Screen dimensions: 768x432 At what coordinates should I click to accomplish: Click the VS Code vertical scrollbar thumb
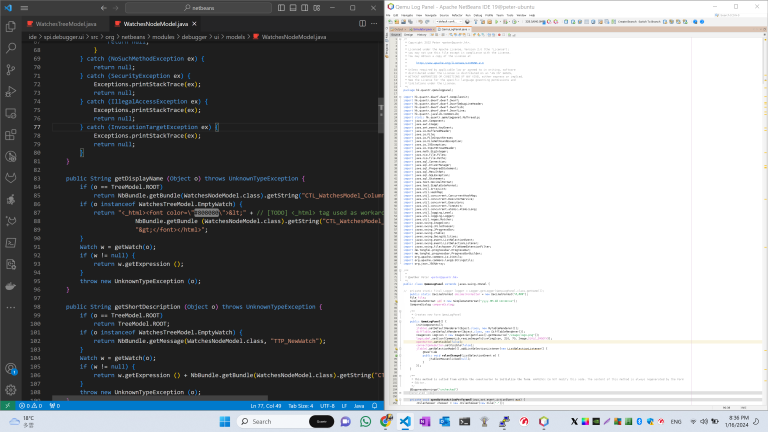(x=381, y=115)
